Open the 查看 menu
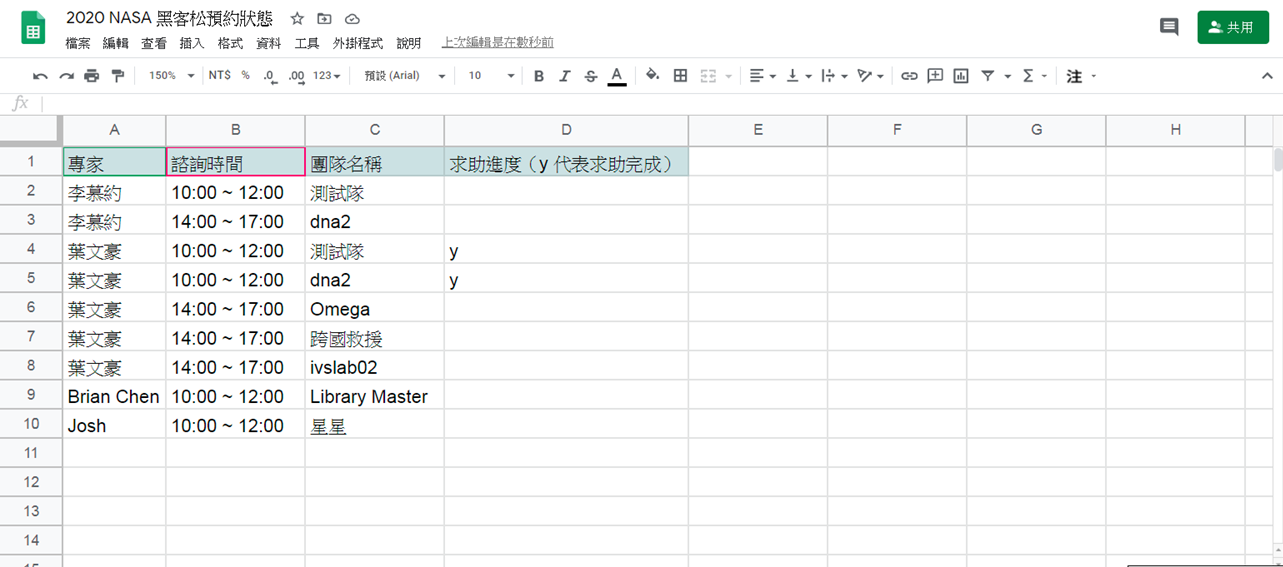This screenshot has width=1283, height=567. (x=154, y=43)
